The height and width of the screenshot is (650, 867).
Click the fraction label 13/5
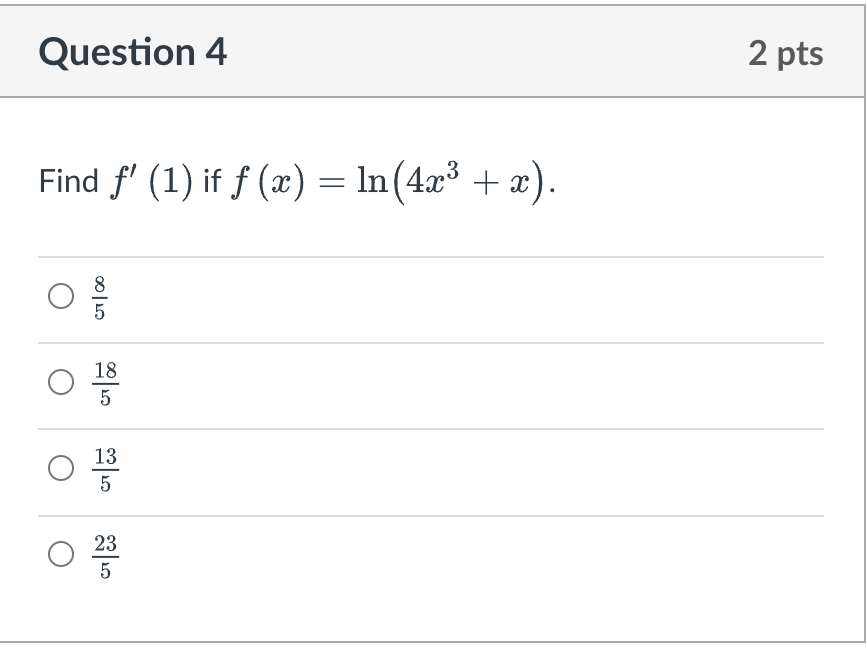click(103, 465)
